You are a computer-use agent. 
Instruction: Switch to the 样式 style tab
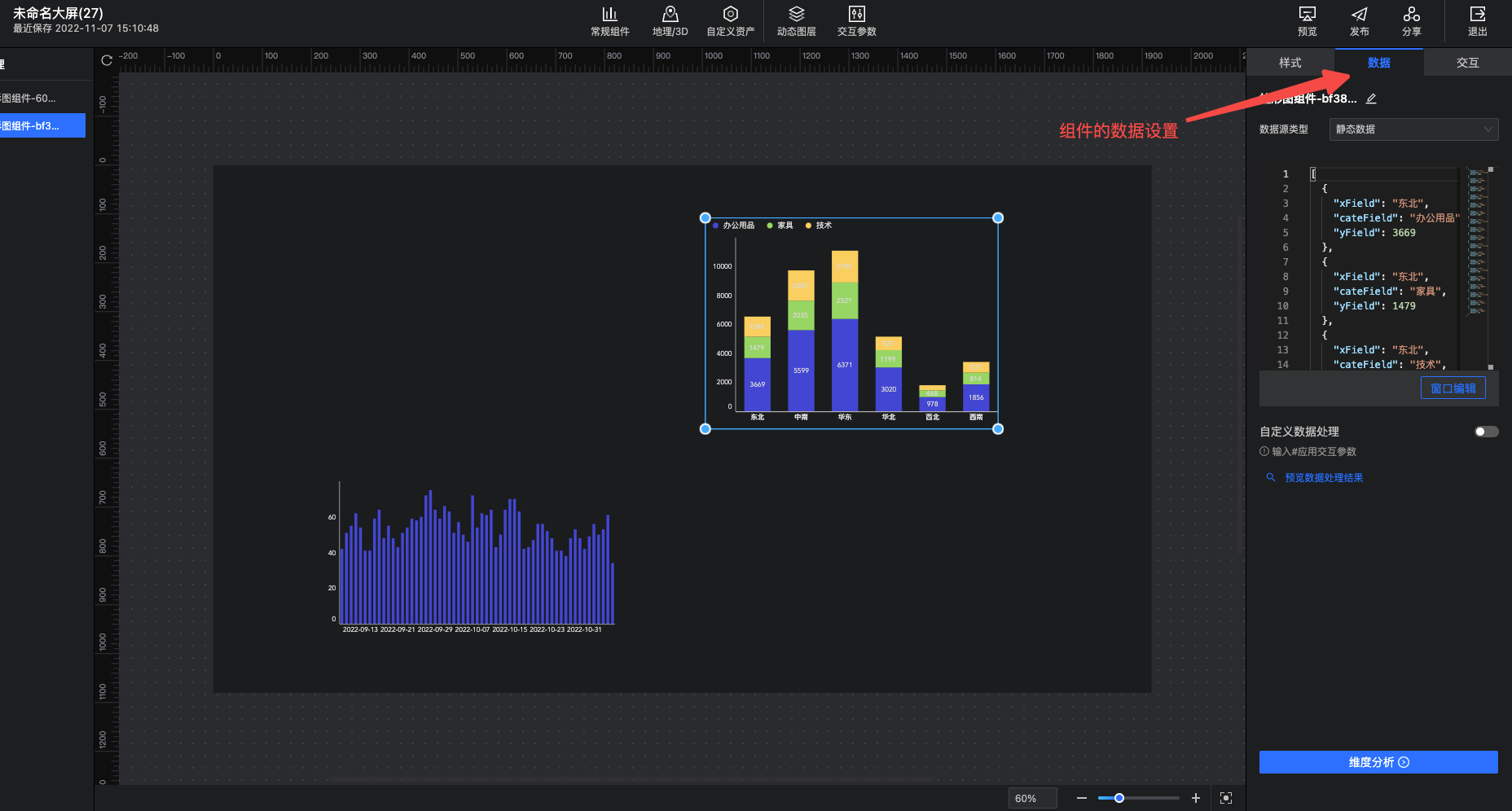tap(1290, 63)
